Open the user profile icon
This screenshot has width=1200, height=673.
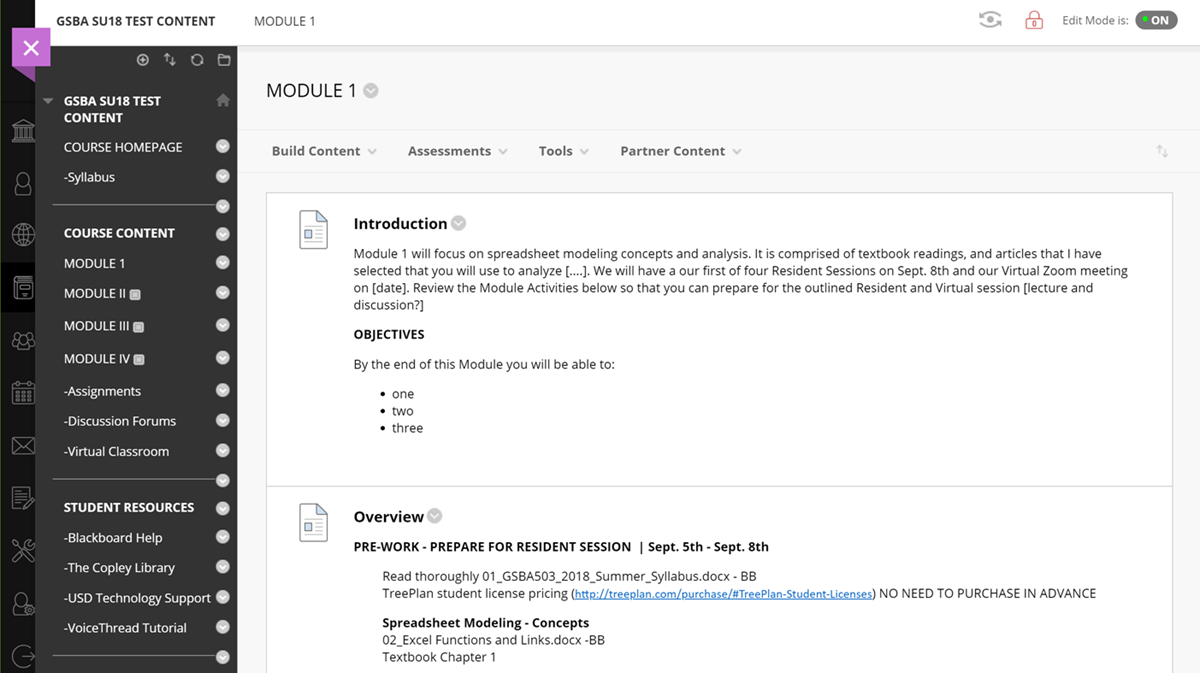pos(22,184)
